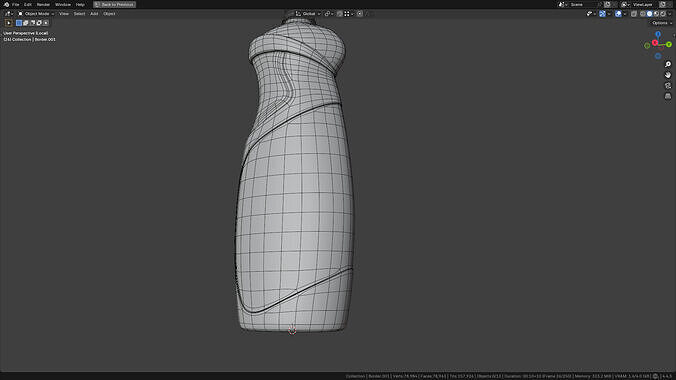Open the snapping options dropdown

[348, 14]
